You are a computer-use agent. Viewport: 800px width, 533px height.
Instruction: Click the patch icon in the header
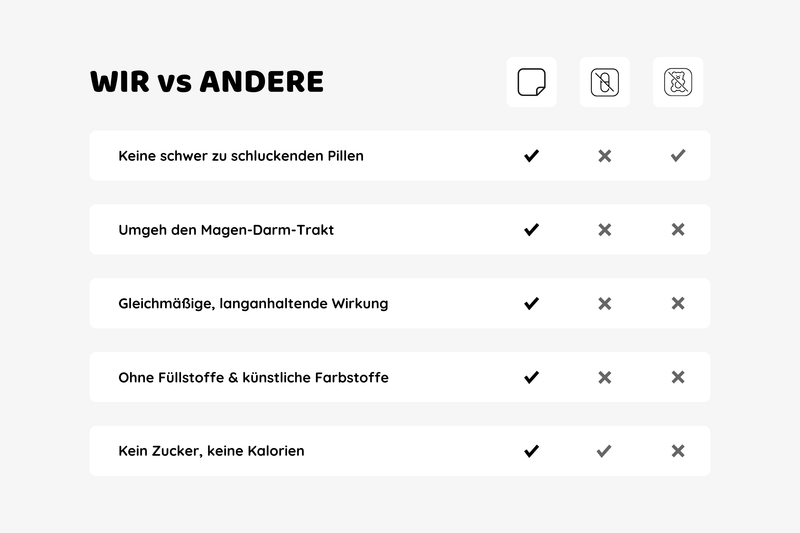(531, 82)
